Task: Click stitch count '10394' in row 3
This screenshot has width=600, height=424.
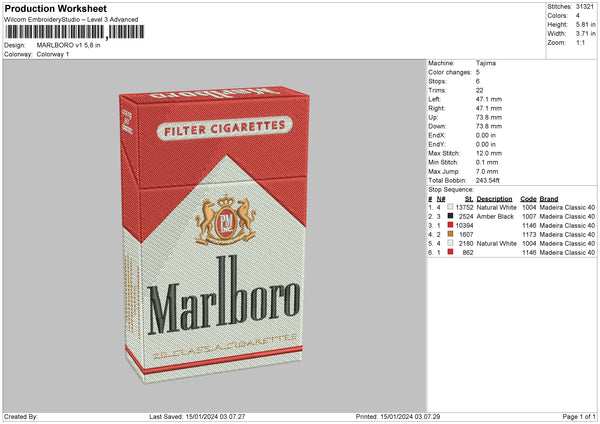Action: [x=465, y=225]
